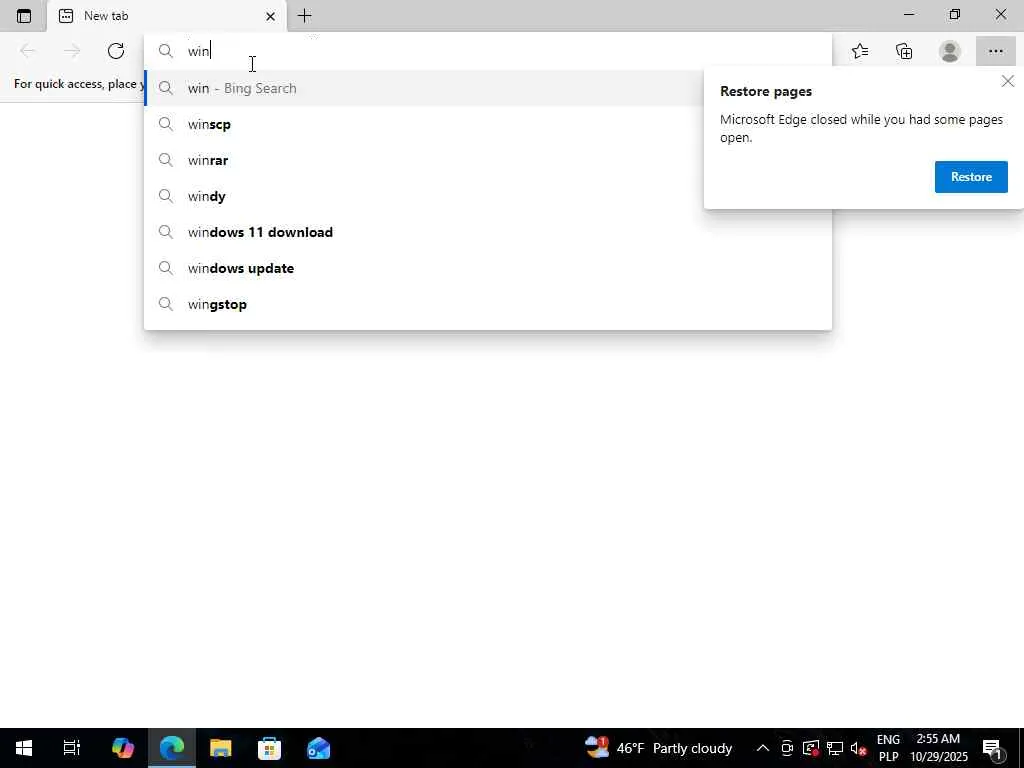Viewport: 1024px width, 768px height.
Task: Click the Restore button
Action: click(971, 177)
